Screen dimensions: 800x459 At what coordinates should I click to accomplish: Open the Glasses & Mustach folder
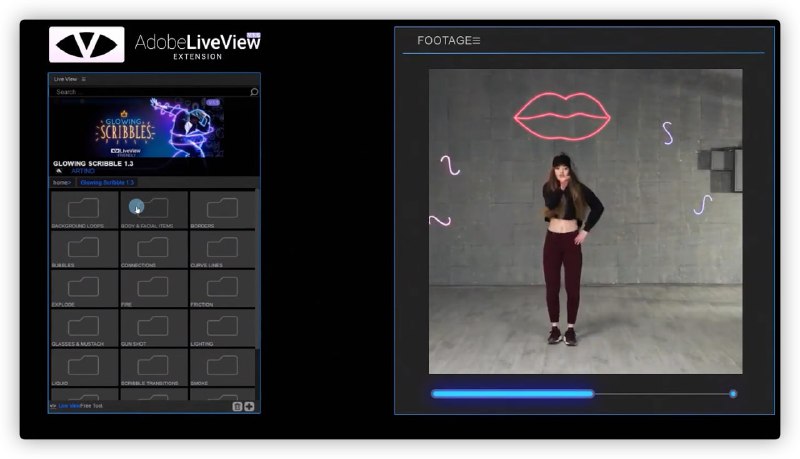point(84,328)
